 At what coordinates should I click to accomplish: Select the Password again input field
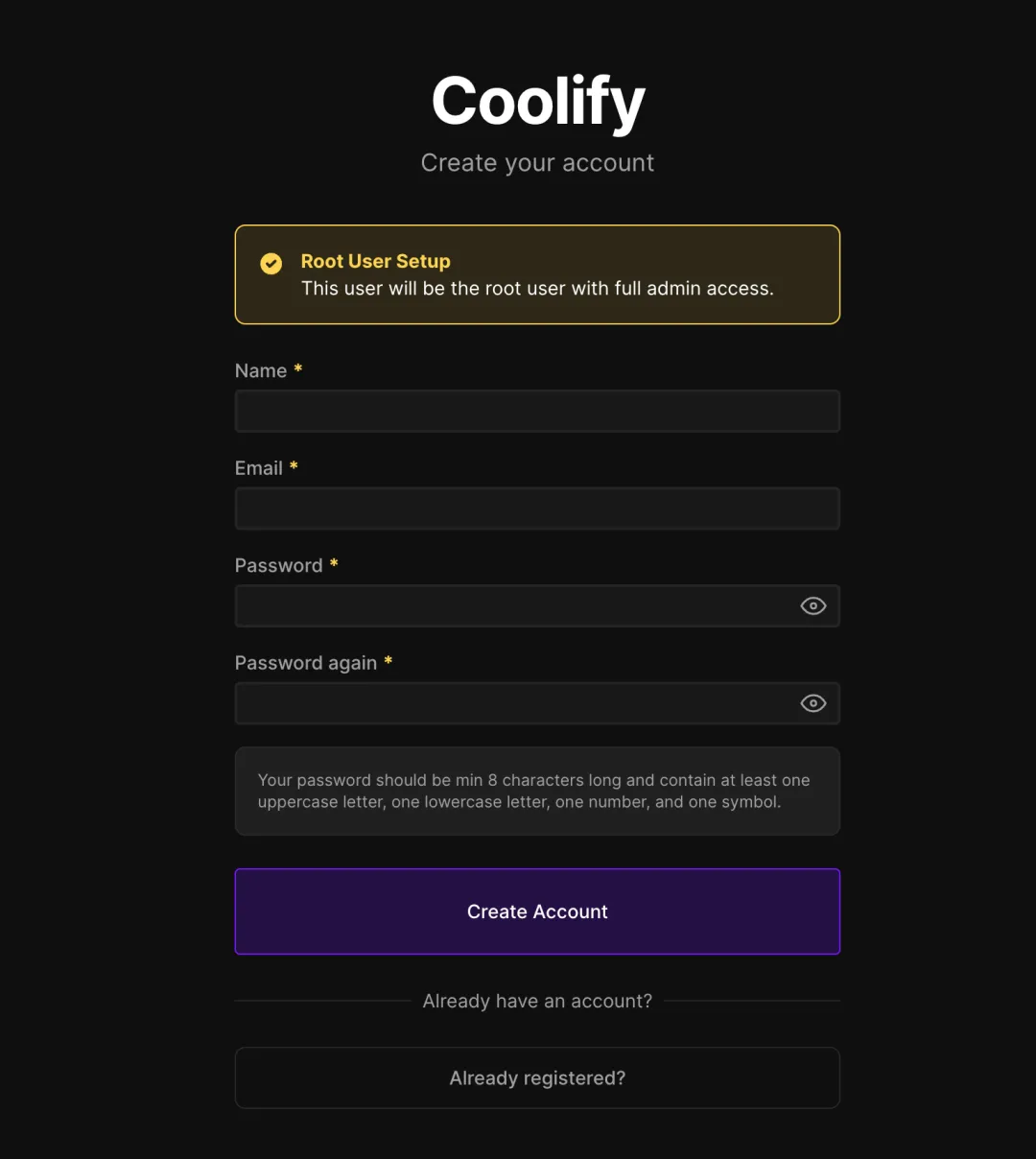(513, 703)
